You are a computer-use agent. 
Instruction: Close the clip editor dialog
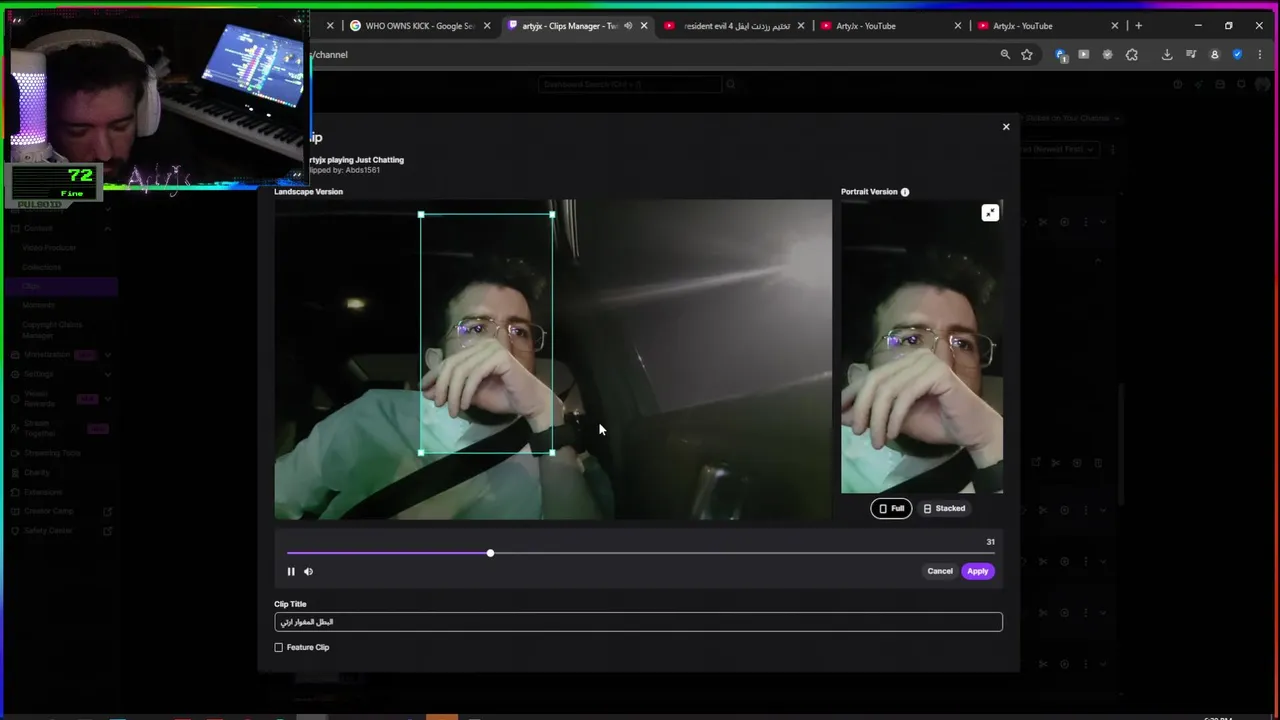[x=1006, y=127]
